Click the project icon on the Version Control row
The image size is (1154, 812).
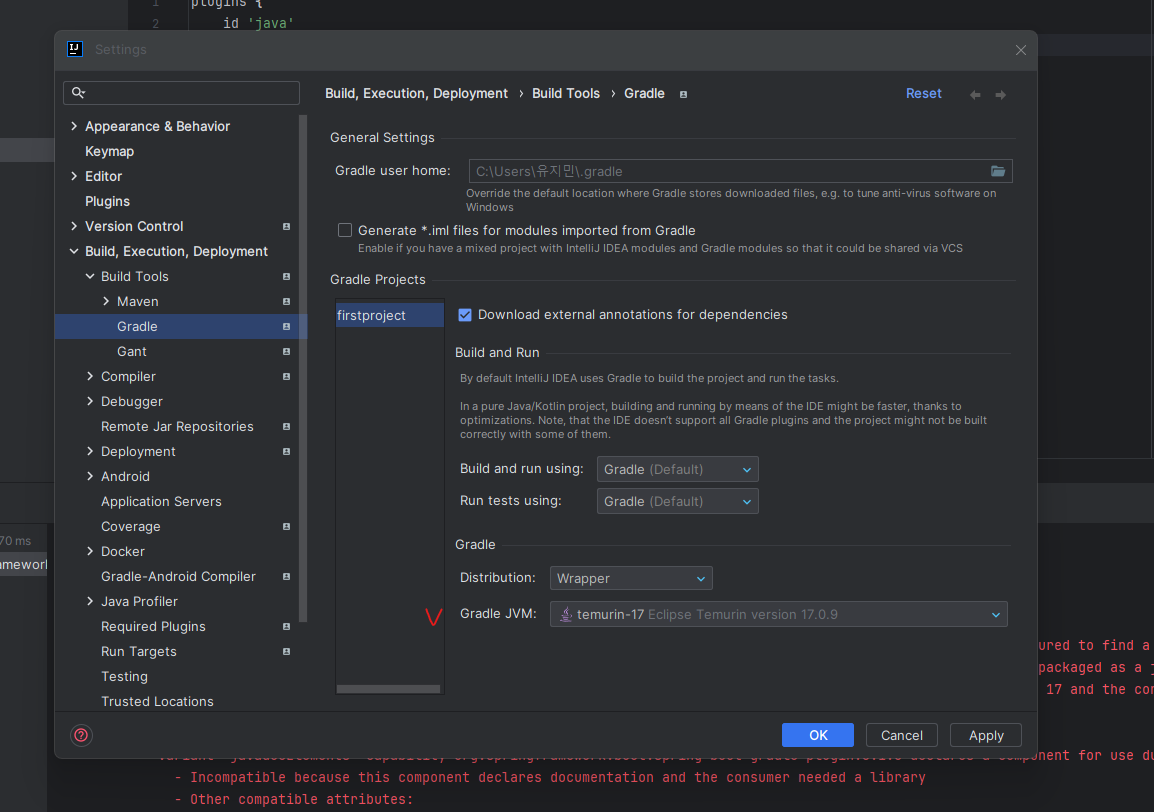point(286,227)
